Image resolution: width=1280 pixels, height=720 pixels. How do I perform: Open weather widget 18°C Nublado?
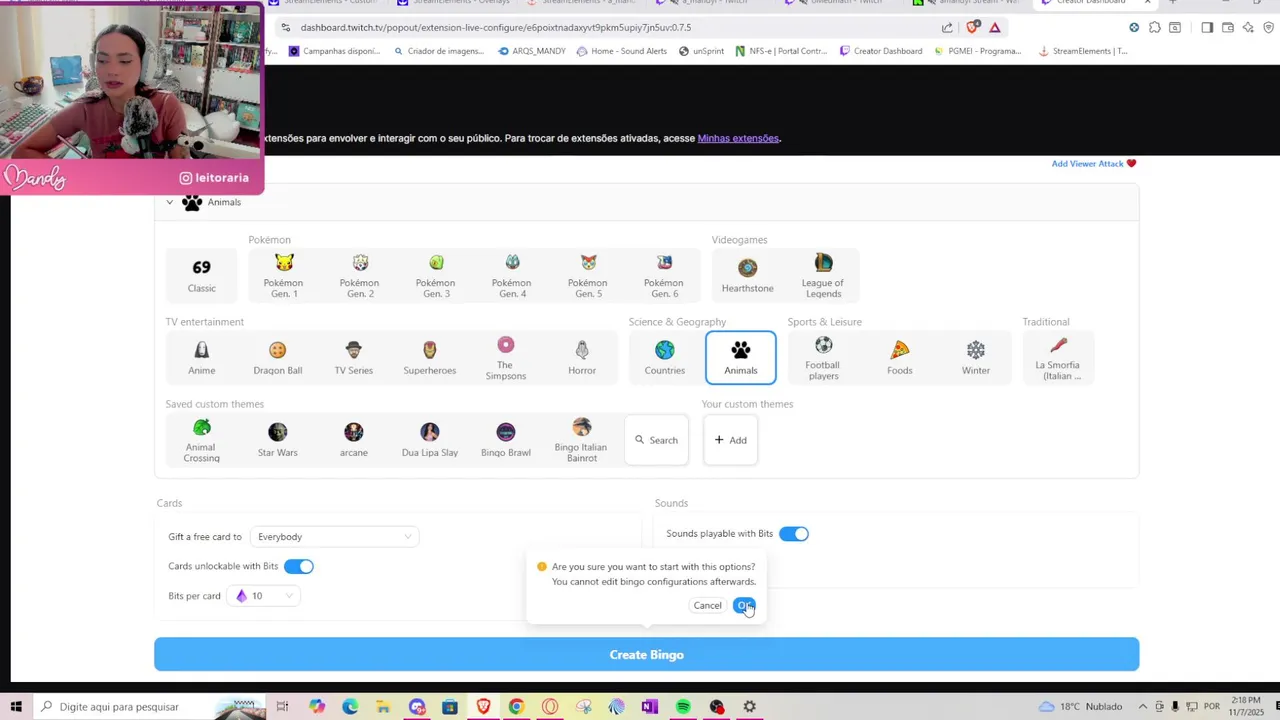pyautogui.click(x=1080, y=706)
